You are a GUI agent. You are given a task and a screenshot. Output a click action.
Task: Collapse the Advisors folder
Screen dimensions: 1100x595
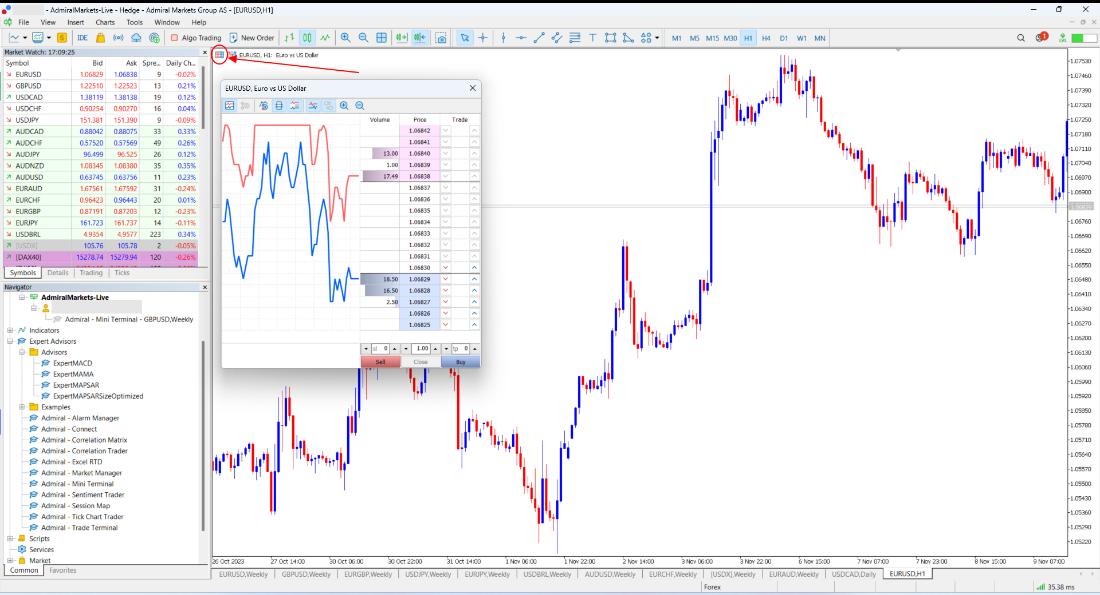tap(22, 352)
